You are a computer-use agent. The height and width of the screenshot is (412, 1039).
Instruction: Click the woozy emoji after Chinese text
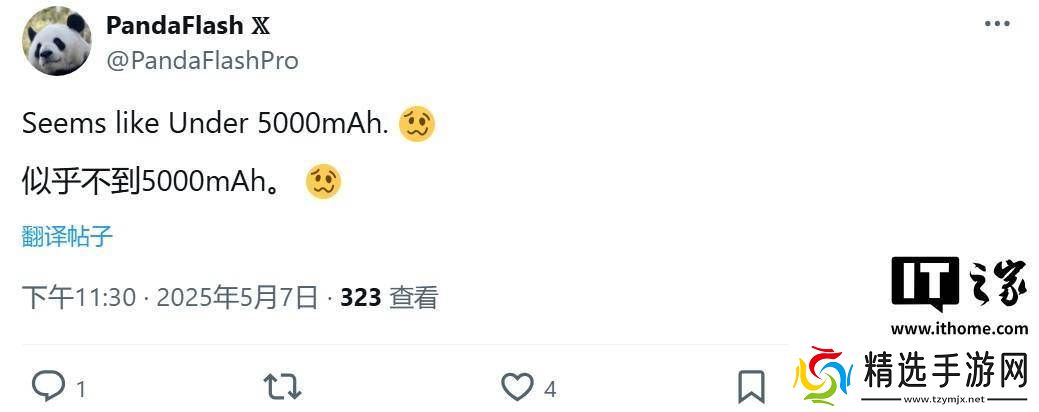[324, 181]
